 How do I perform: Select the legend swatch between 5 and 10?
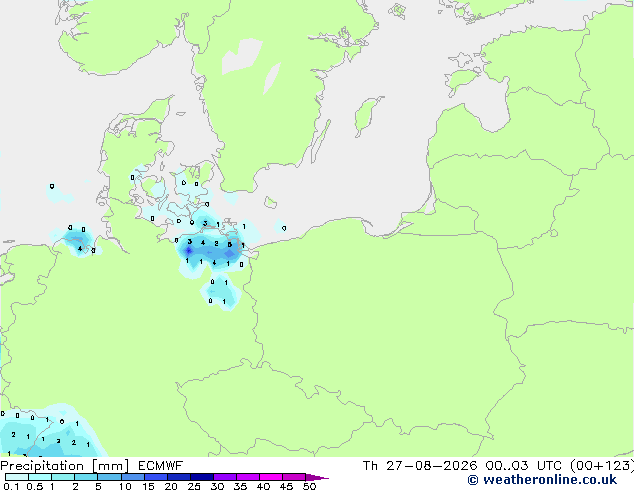[109, 477]
